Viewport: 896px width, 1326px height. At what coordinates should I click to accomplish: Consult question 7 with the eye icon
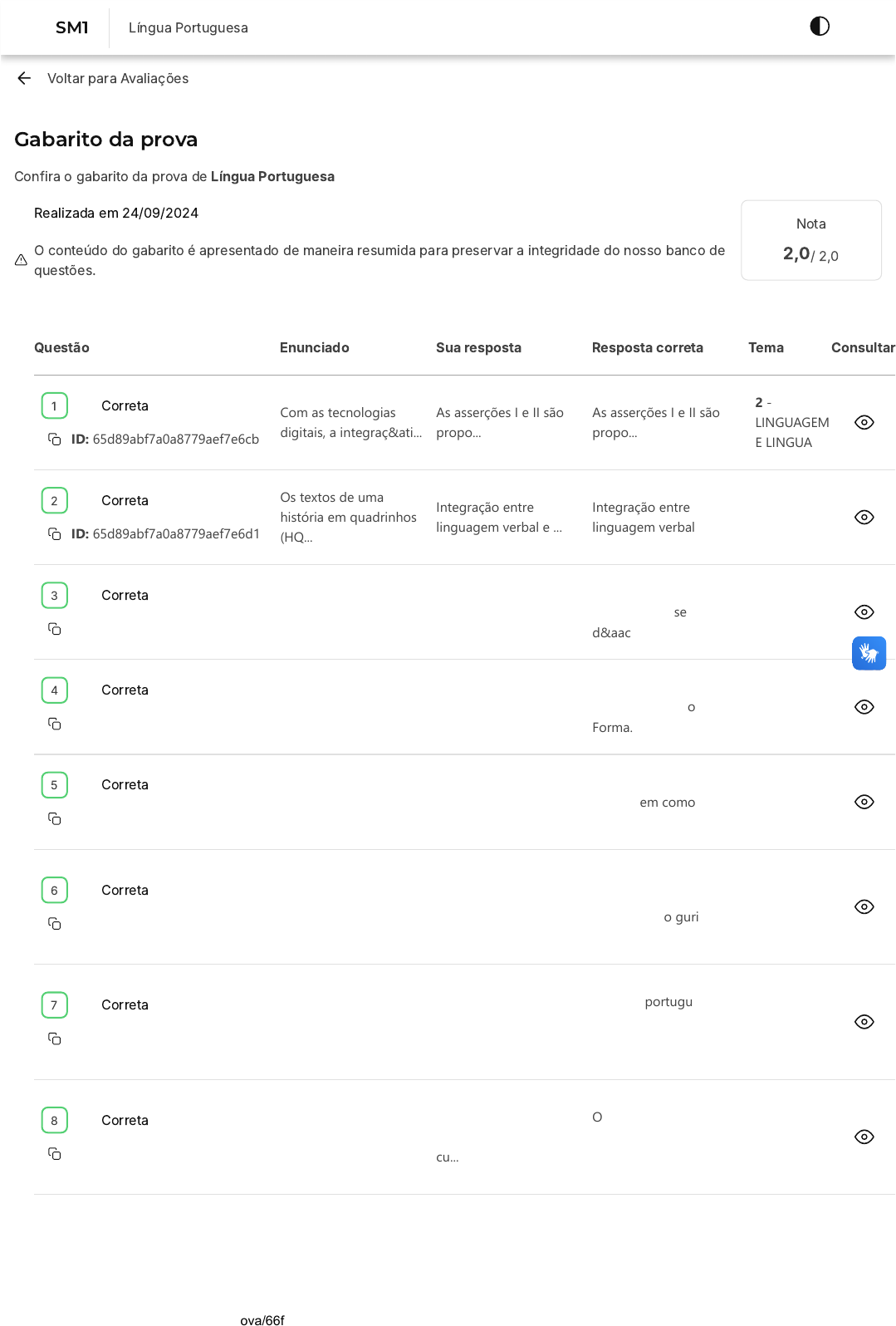pyautogui.click(x=864, y=1022)
